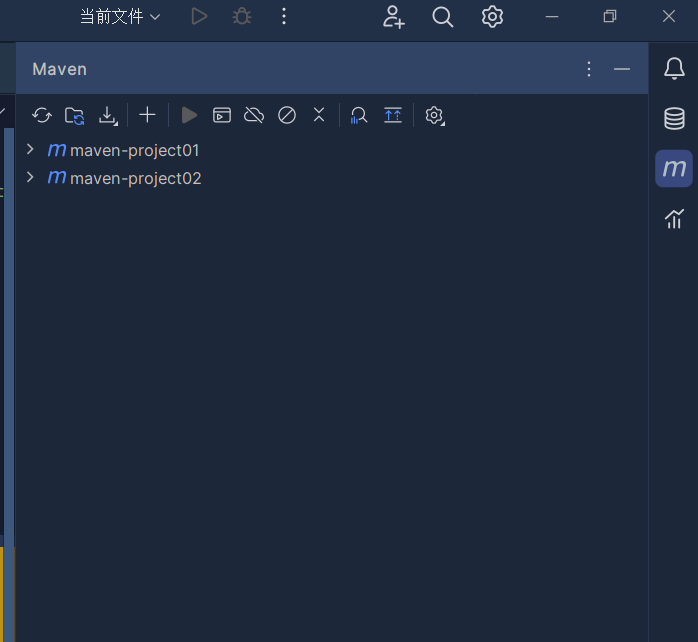This screenshot has height=642, width=698.
Task: Restore down the IDE window
Action: tap(610, 16)
